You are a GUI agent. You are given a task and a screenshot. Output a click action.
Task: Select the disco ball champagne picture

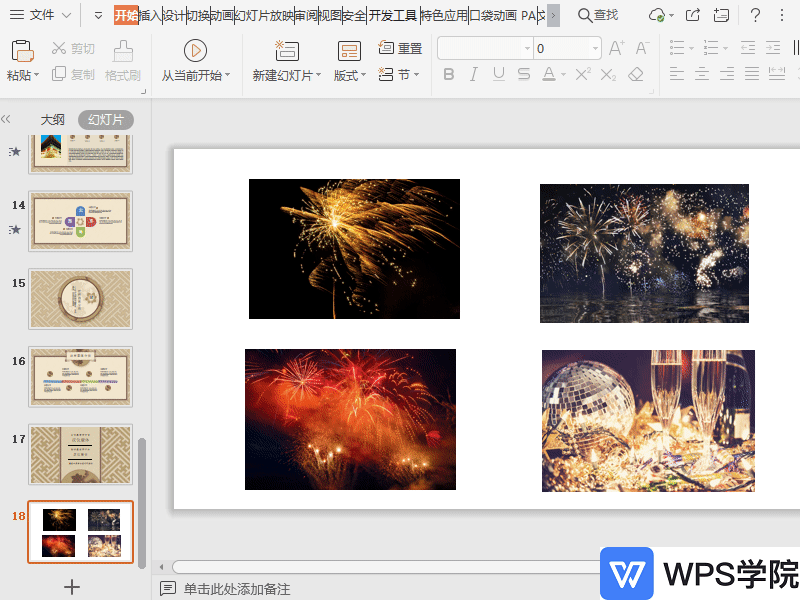coord(648,420)
